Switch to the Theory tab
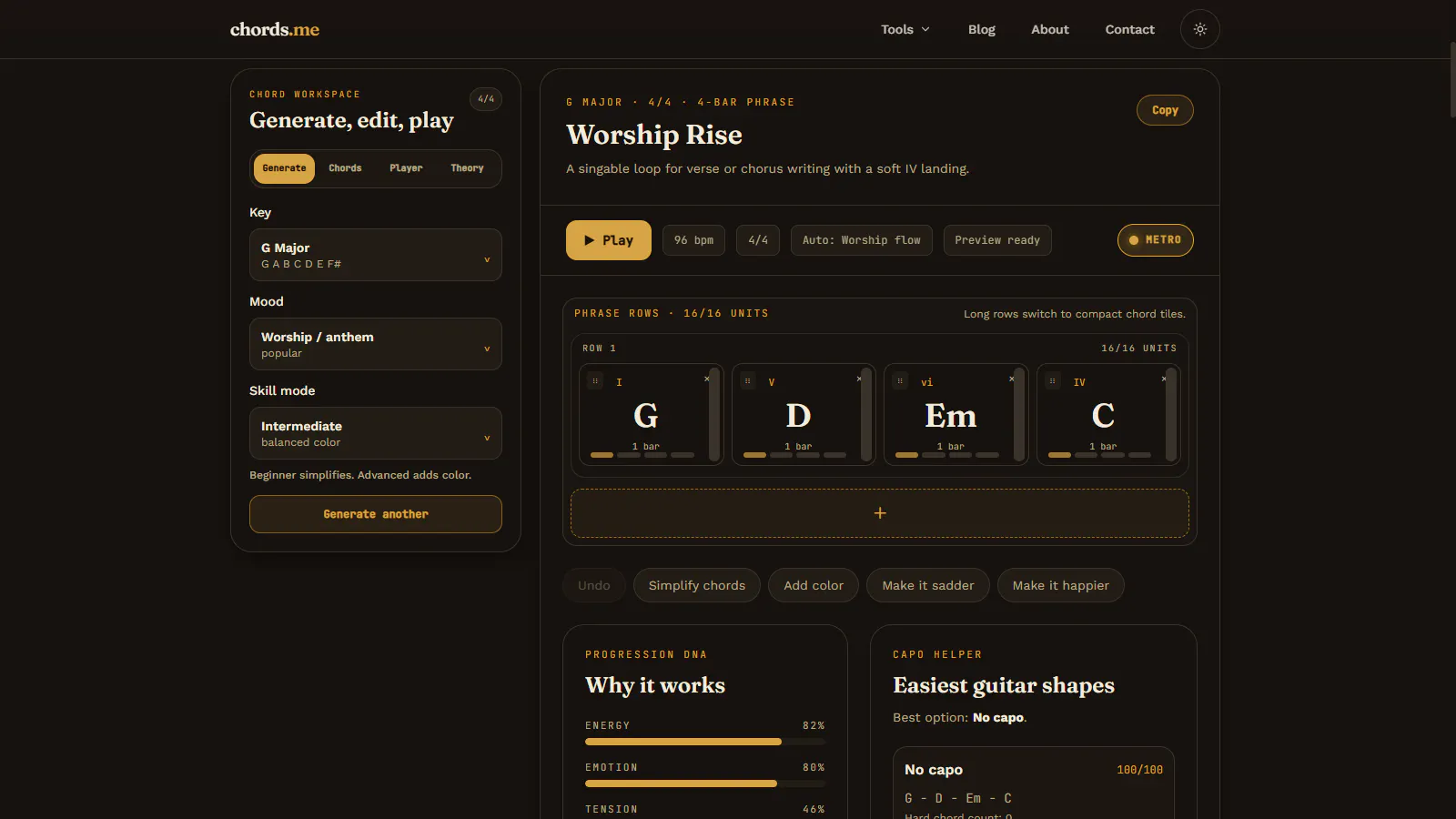Viewport: 1456px width, 819px height. 467,168
